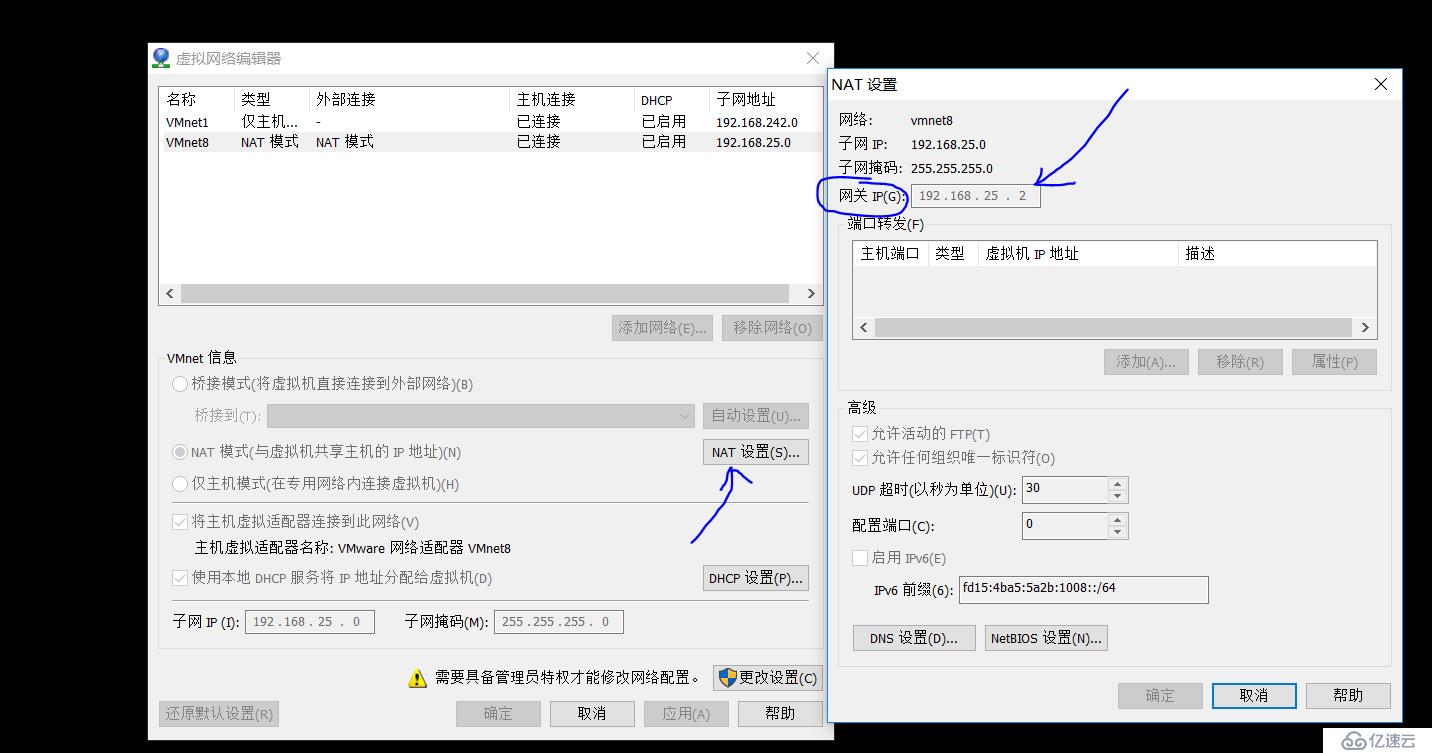This screenshot has height=753, width=1432.
Task: Click 确定 in the Virtual Network Editor
Action: [498, 713]
